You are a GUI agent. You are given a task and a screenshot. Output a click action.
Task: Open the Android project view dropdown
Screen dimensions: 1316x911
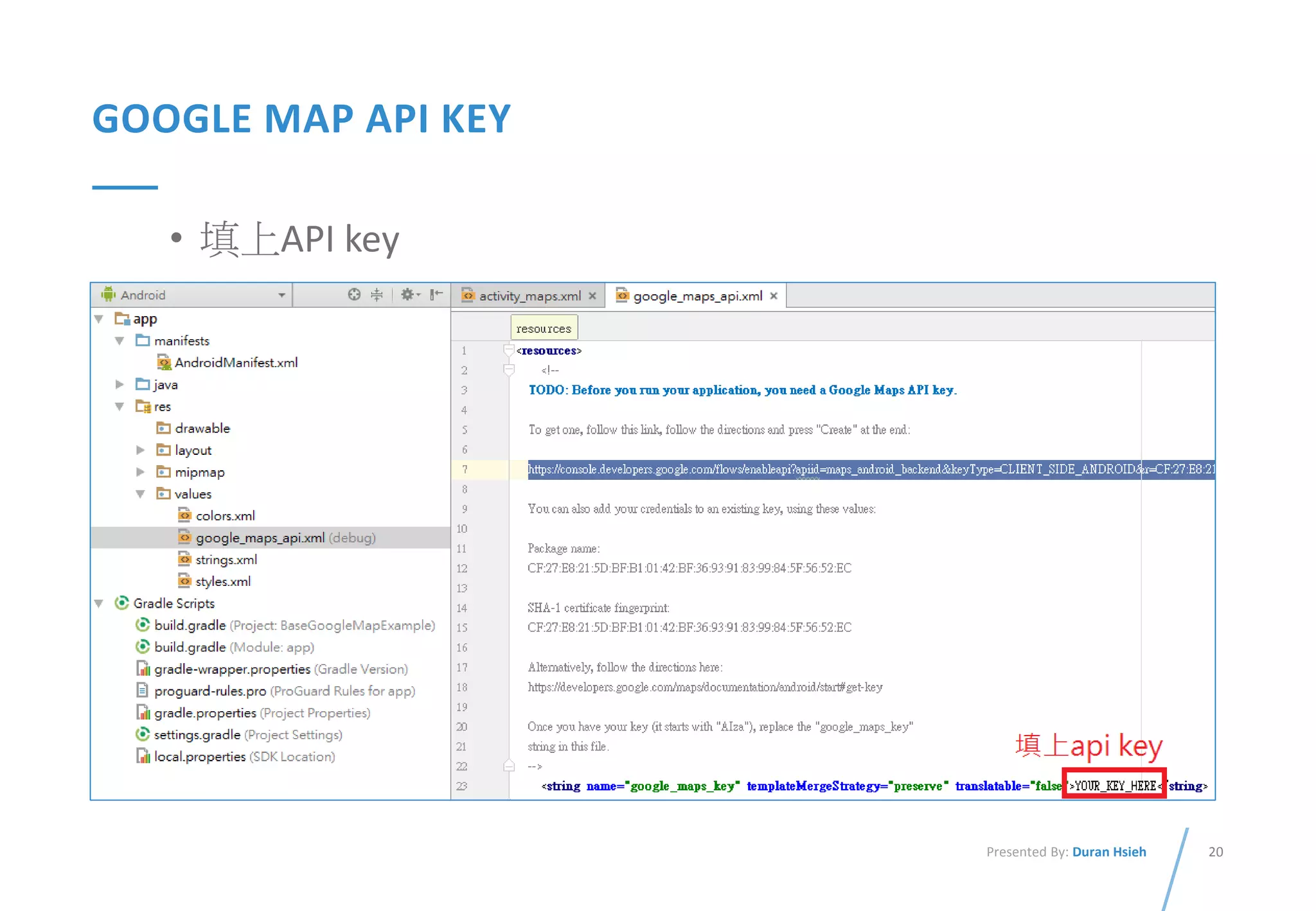point(281,295)
